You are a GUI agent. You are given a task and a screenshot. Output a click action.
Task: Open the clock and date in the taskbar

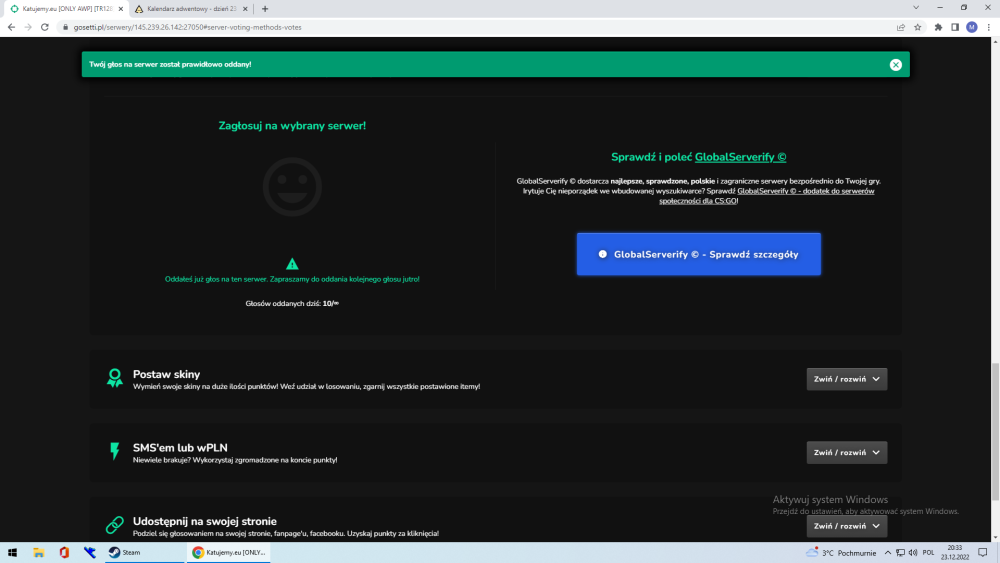pyautogui.click(x=955, y=552)
